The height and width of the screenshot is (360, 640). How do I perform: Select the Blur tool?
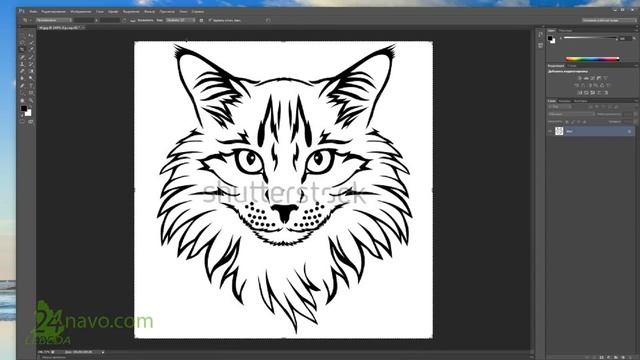[22, 78]
